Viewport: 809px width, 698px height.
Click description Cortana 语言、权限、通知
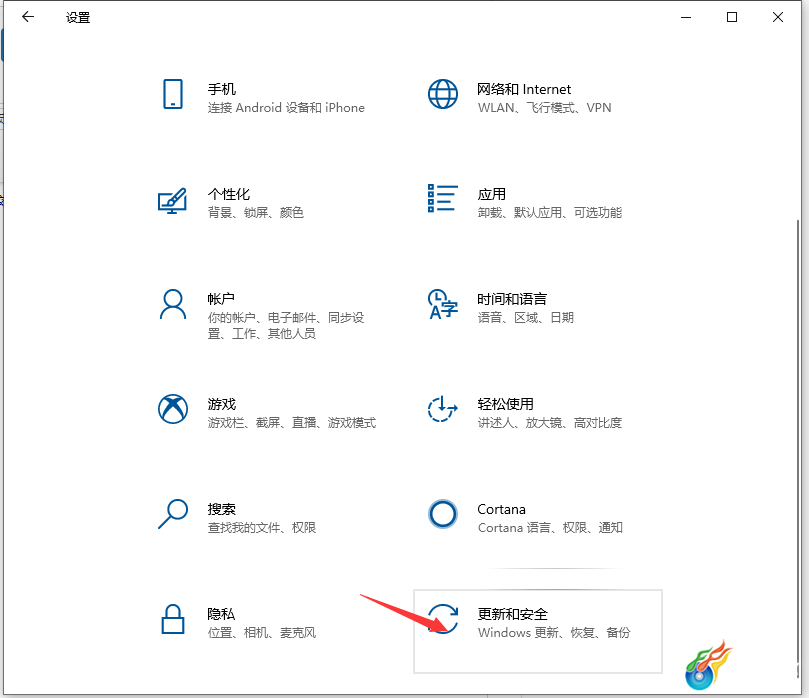(x=550, y=528)
